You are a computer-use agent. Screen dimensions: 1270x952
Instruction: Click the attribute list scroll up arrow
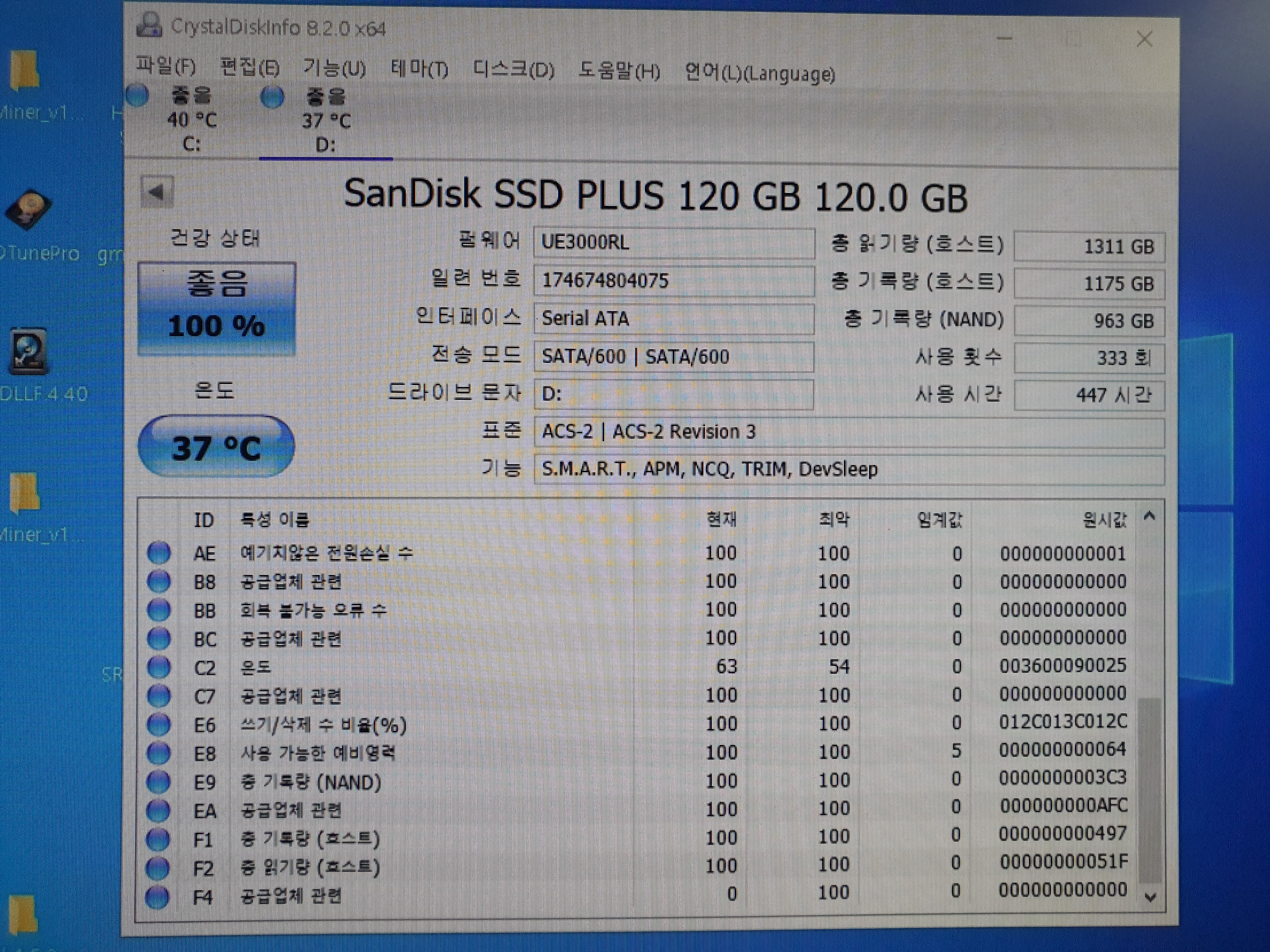[1149, 517]
